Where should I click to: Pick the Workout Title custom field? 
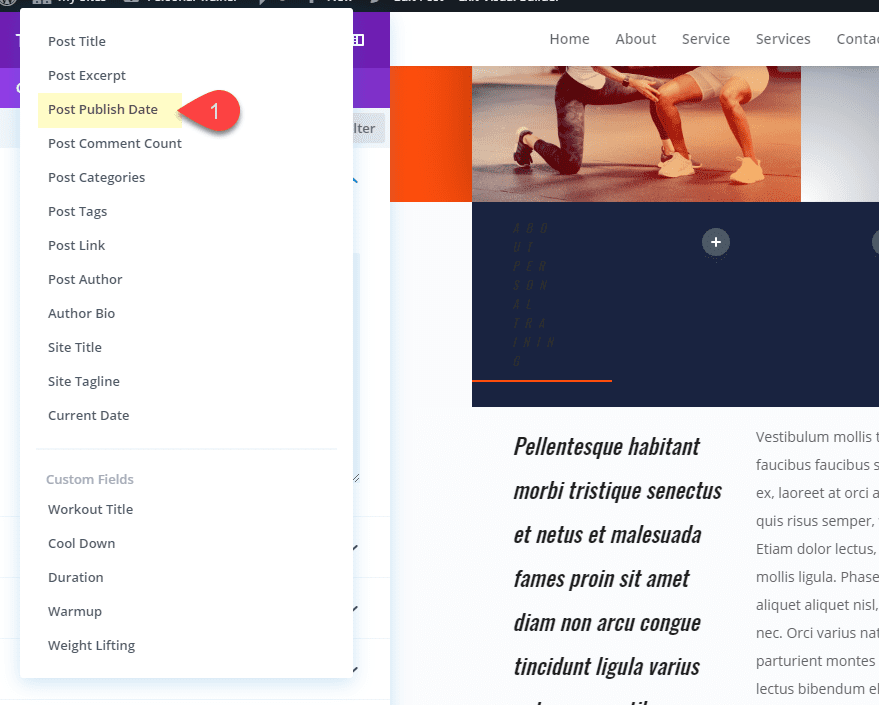click(90, 509)
